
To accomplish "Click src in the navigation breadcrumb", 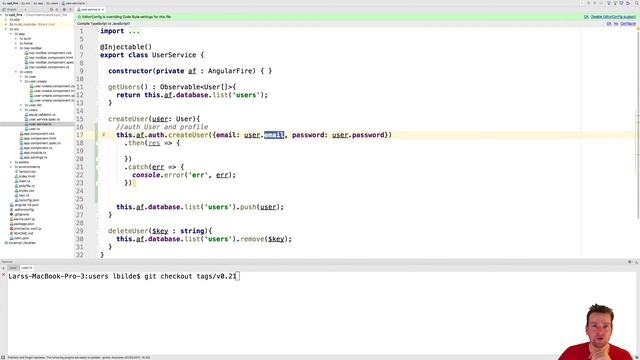I will 25,3.
